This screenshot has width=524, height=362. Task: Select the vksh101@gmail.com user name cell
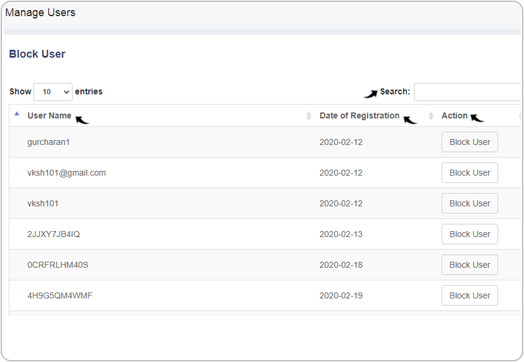67,173
